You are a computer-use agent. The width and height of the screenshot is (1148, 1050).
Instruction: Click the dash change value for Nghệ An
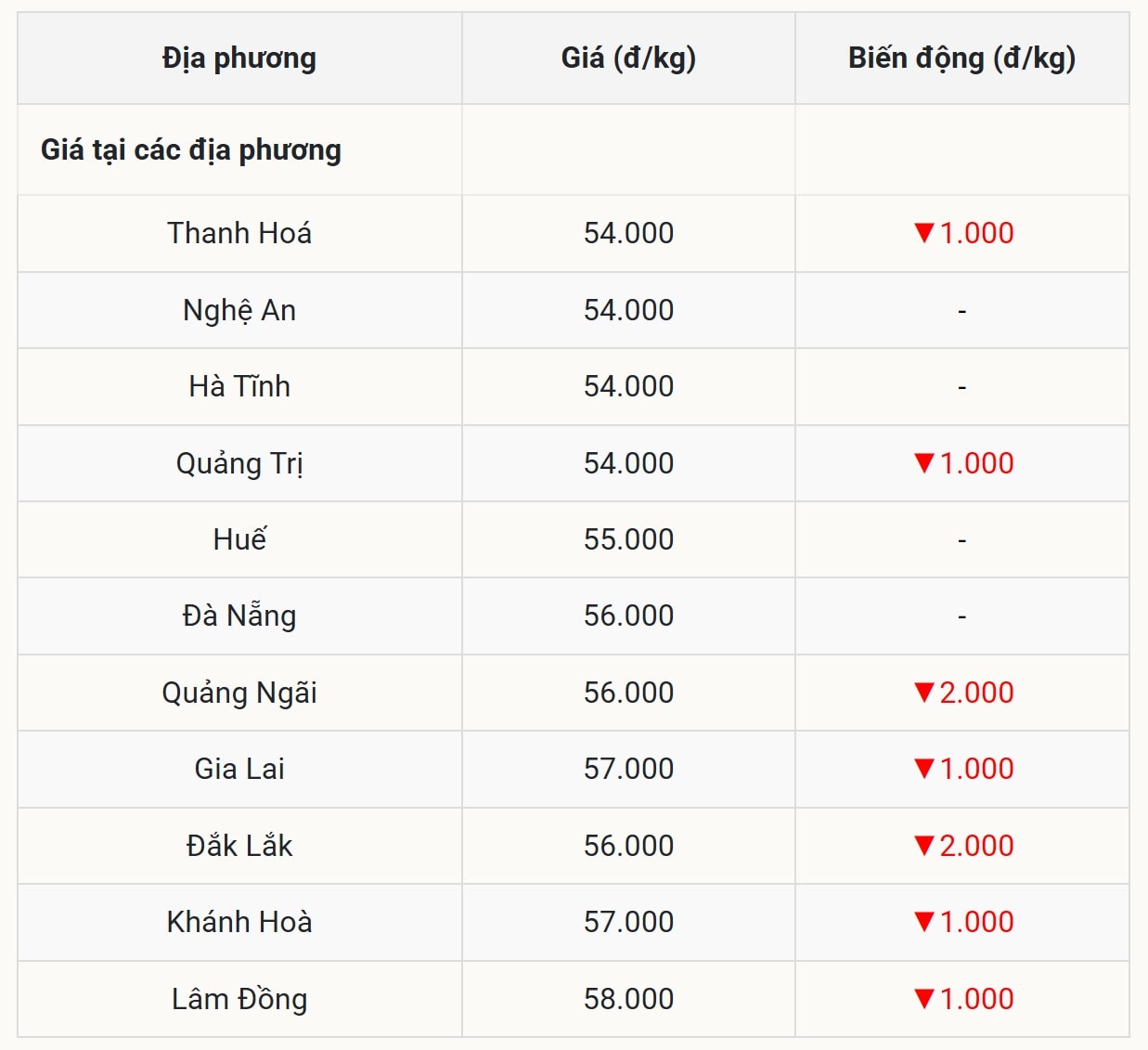[961, 311]
